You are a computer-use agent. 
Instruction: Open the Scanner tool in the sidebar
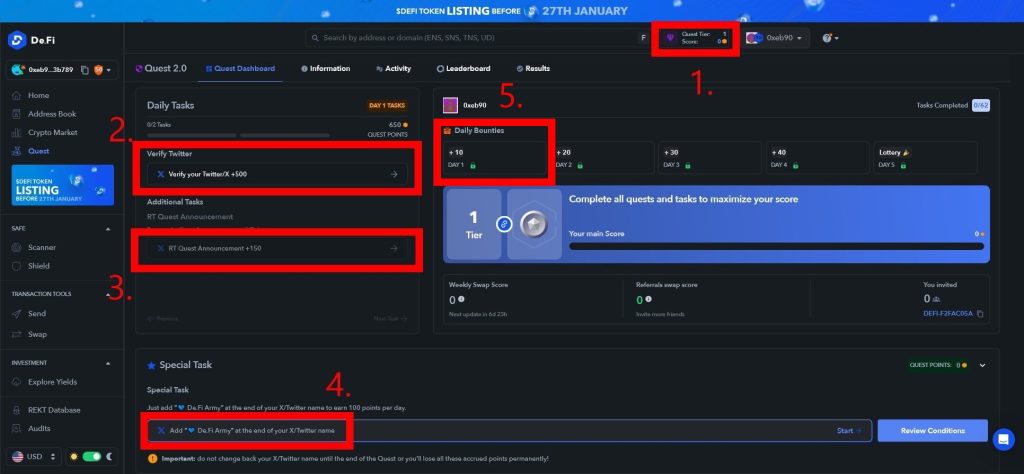click(41, 247)
